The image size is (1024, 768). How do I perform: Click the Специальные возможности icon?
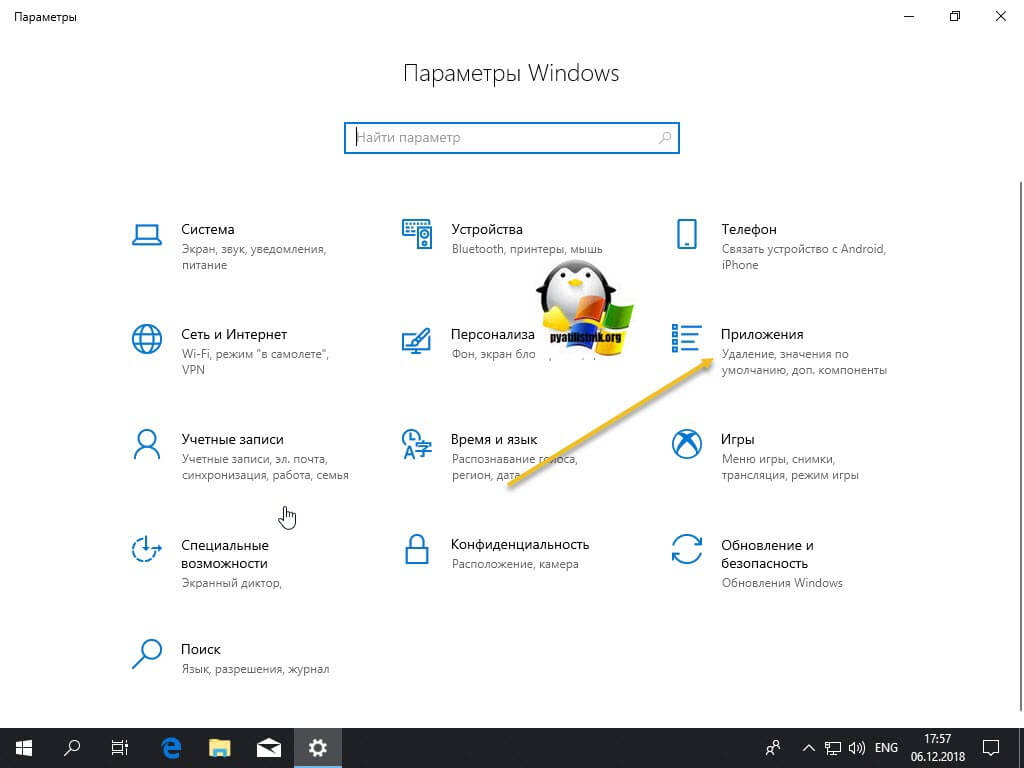tap(146, 549)
